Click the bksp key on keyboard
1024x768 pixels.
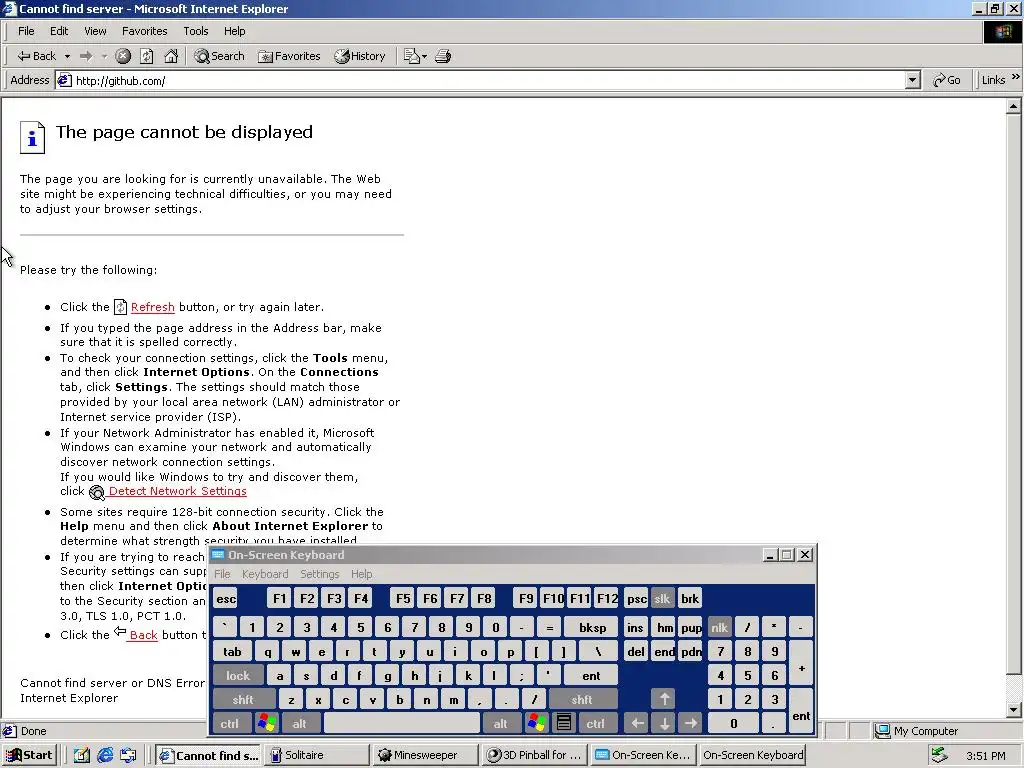point(592,628)
